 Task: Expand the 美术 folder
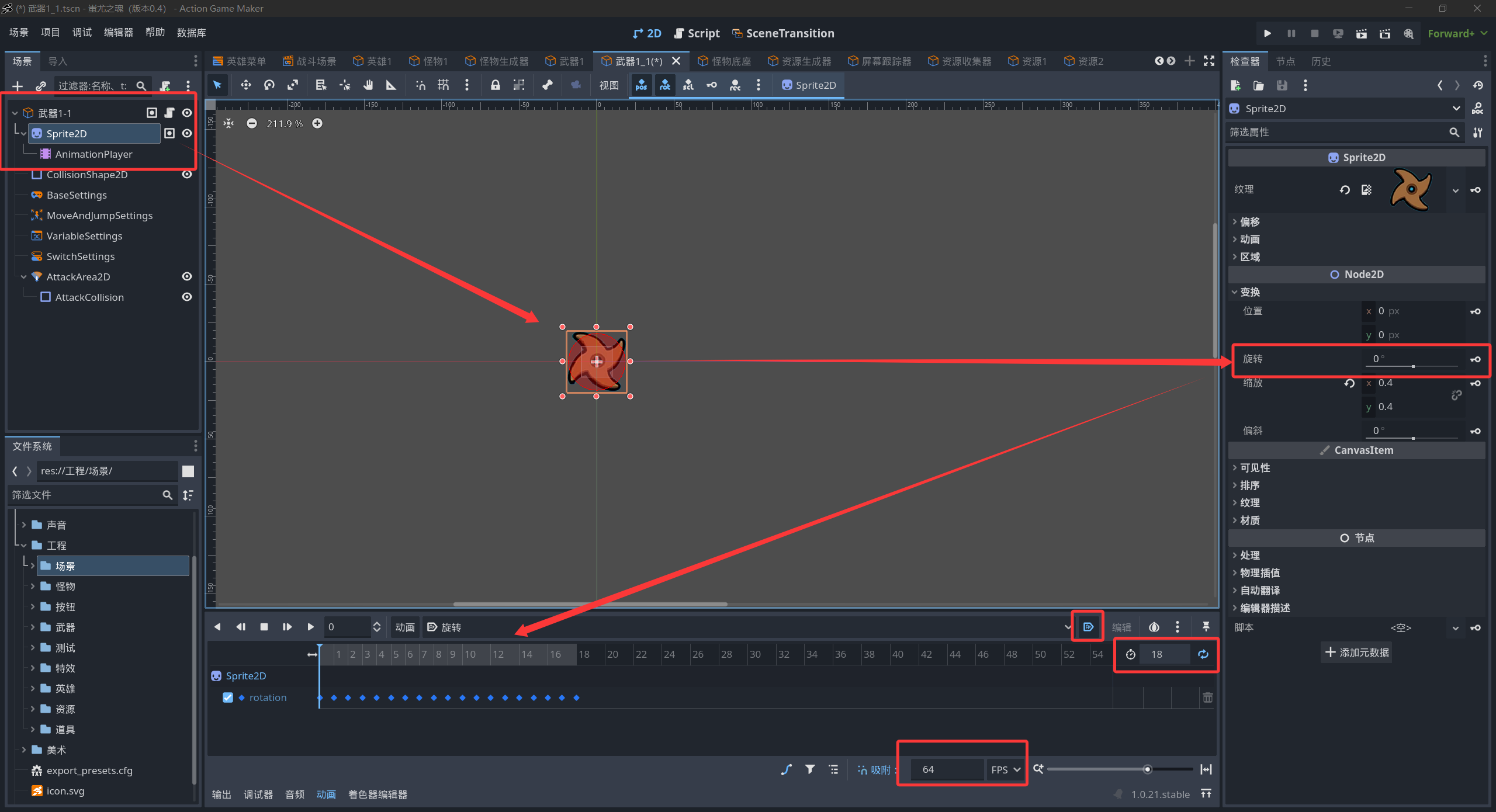(24, 749)
